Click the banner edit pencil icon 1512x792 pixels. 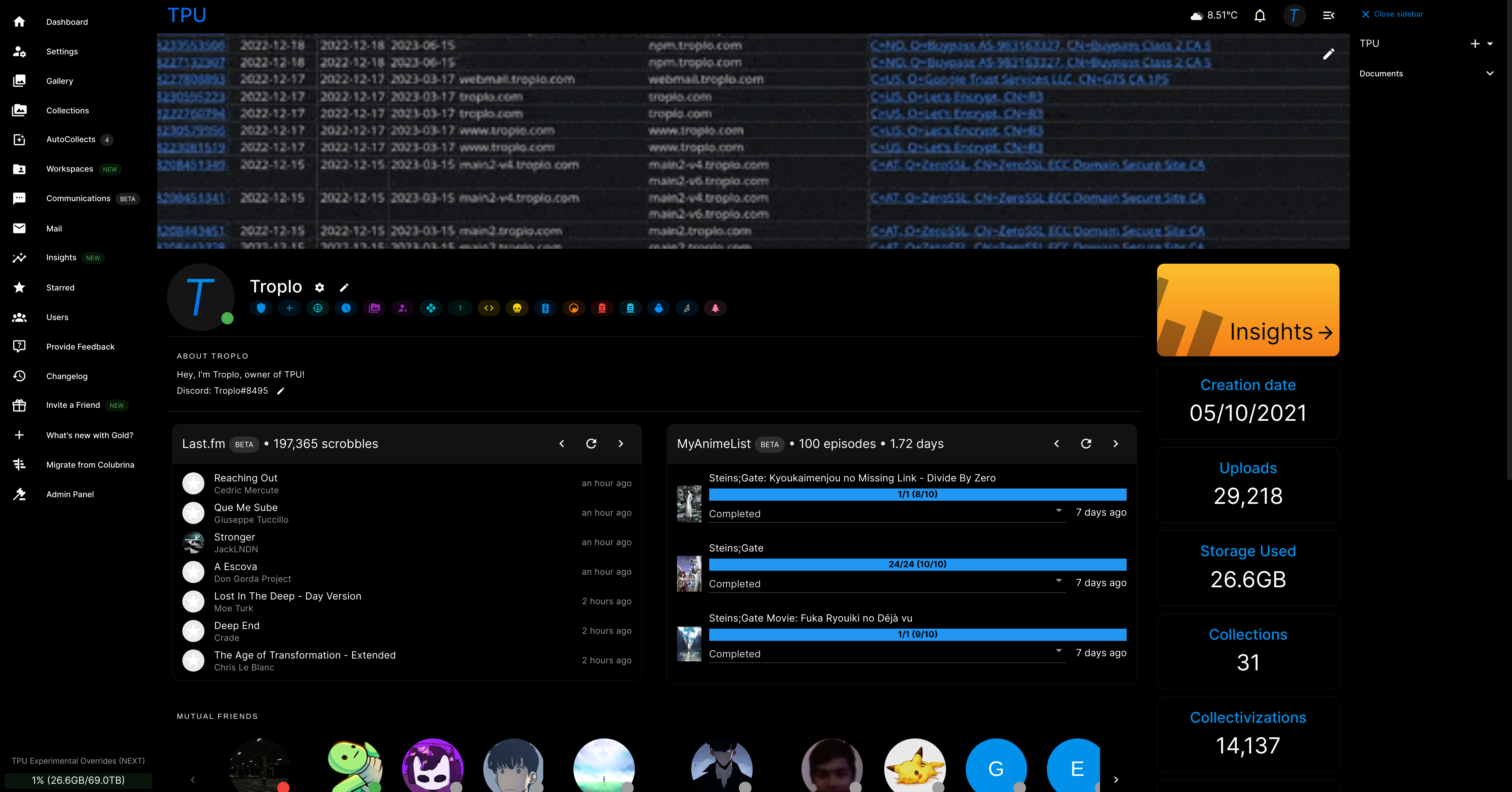(1328, 54)
